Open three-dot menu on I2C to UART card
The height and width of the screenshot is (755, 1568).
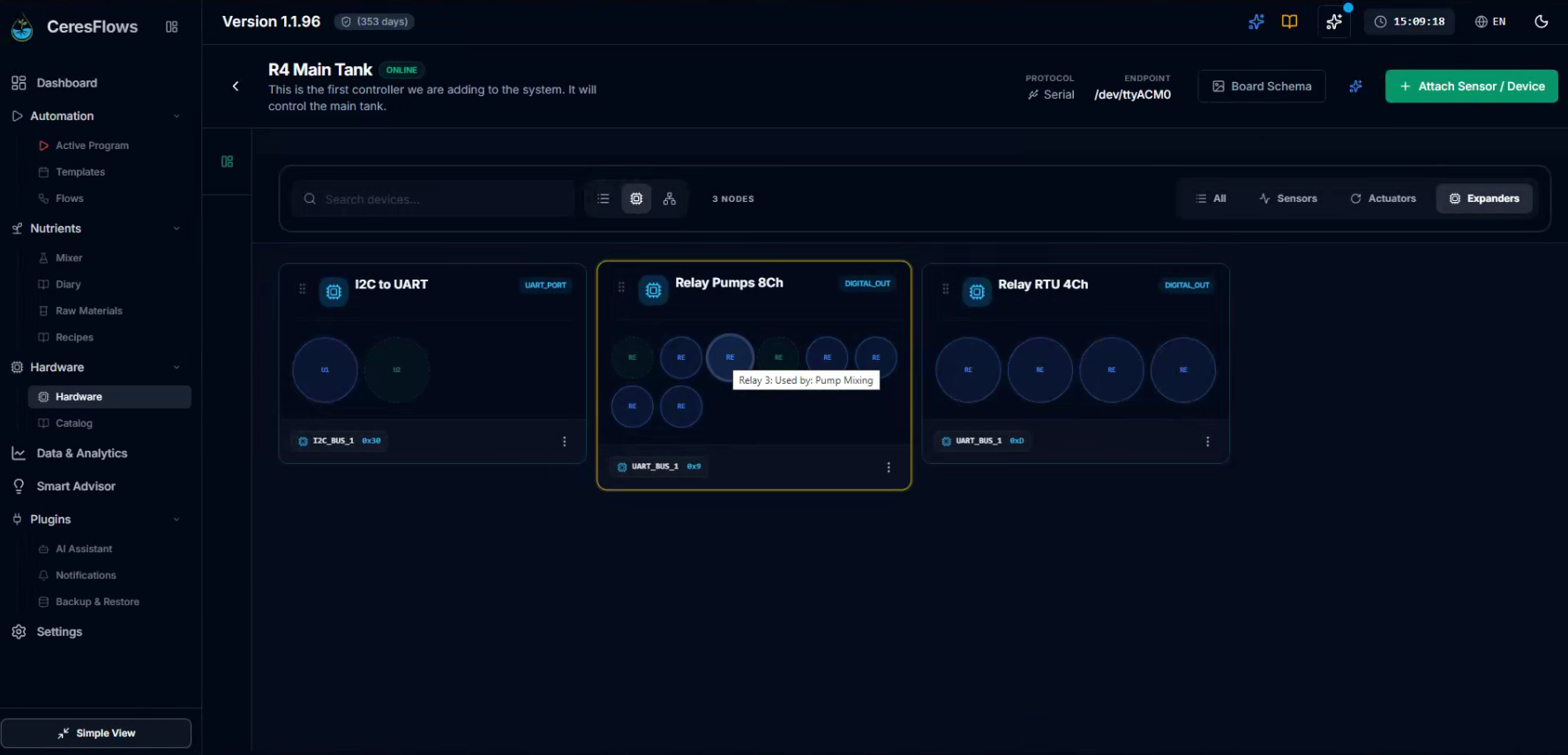tap(565, 441)
